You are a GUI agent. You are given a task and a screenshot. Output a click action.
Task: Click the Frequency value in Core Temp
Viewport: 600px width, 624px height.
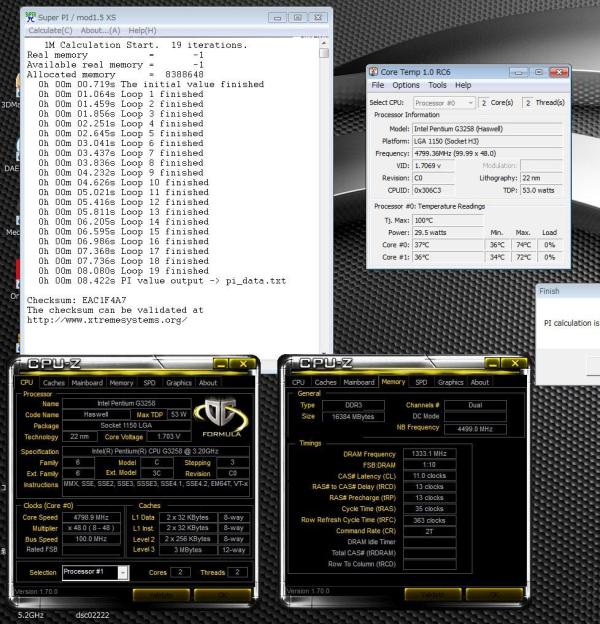487,154
